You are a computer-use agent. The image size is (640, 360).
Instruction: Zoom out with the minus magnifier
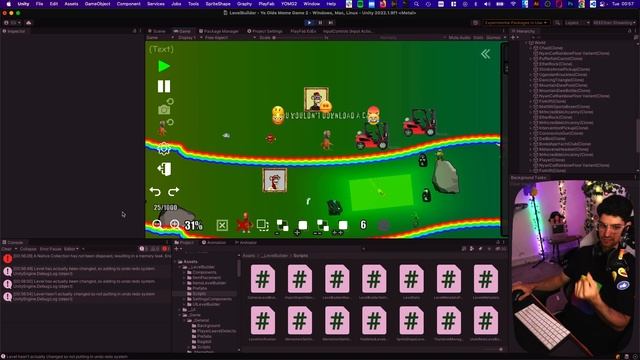[157, 224]
